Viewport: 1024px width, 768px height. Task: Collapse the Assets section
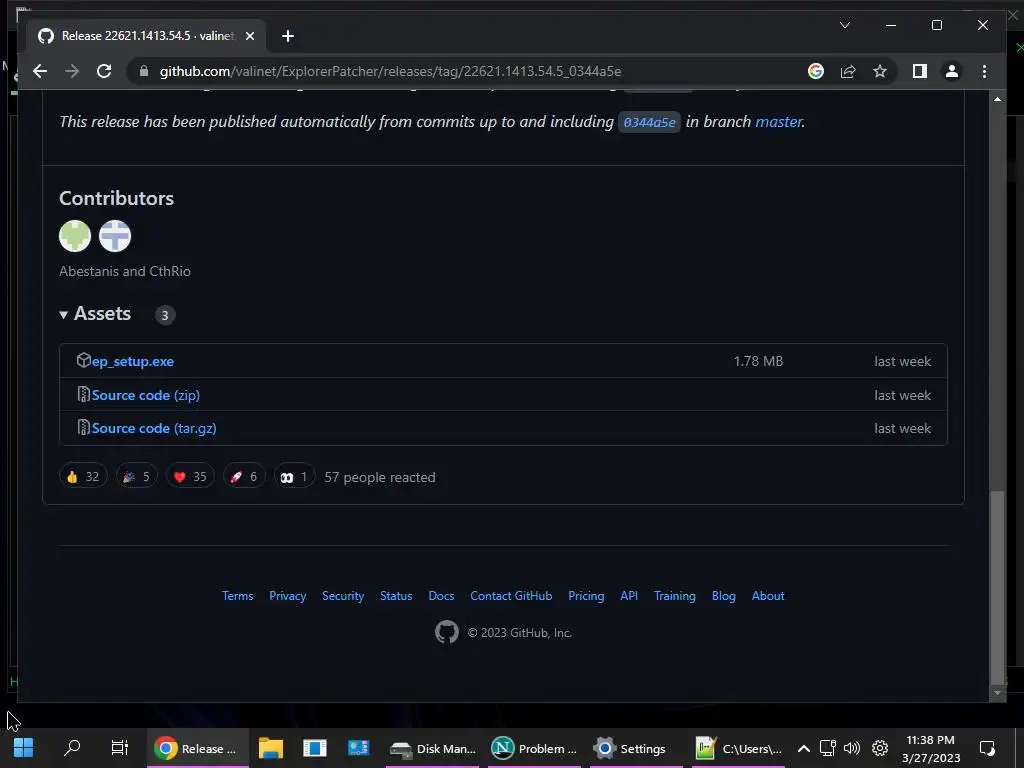coord(96,314)
